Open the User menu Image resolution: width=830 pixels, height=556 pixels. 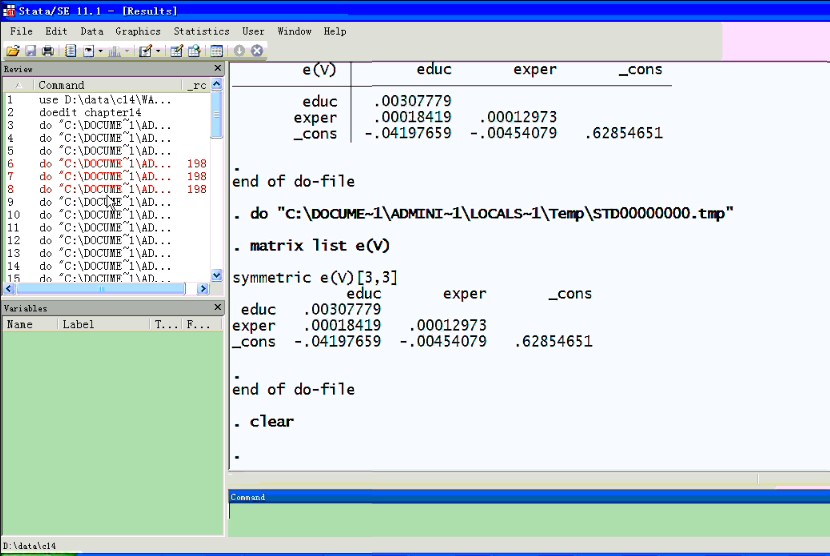coord(253,31)
